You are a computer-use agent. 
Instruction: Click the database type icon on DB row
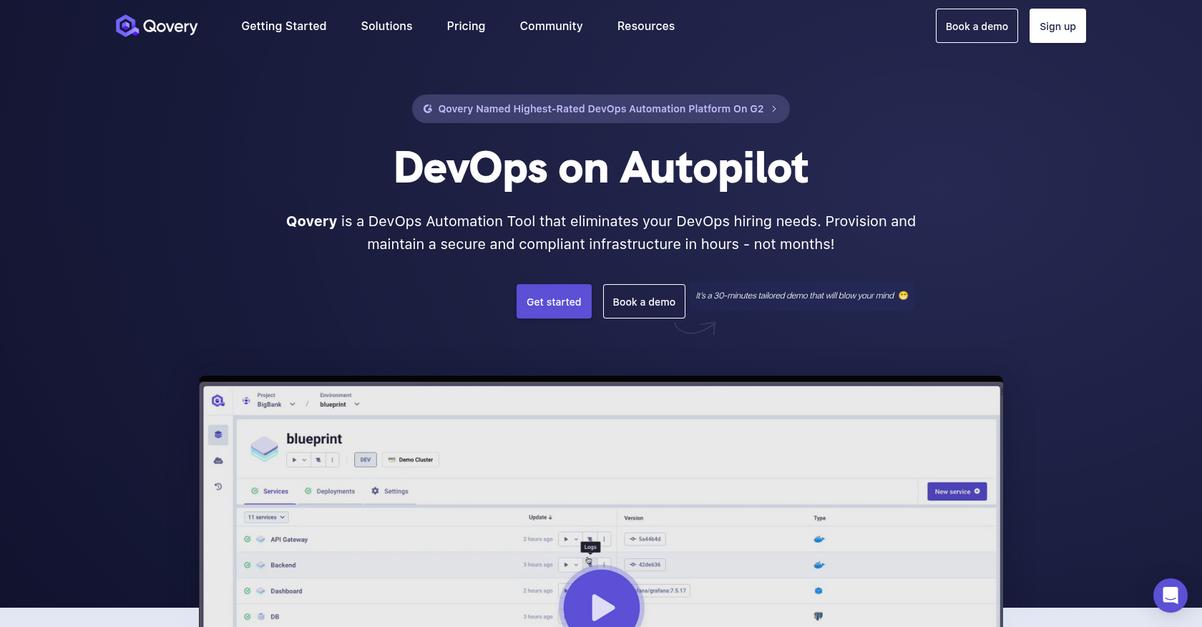[819, 616]
